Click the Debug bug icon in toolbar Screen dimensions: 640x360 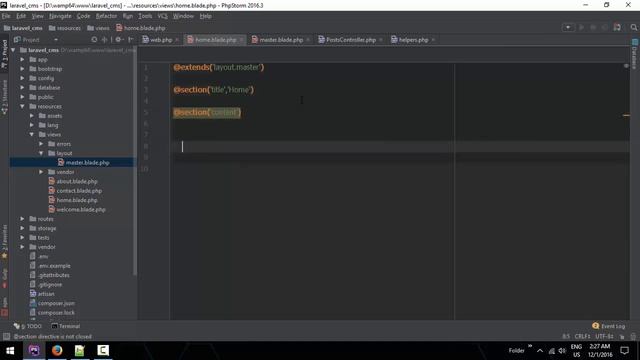click(x=593, y=27)
